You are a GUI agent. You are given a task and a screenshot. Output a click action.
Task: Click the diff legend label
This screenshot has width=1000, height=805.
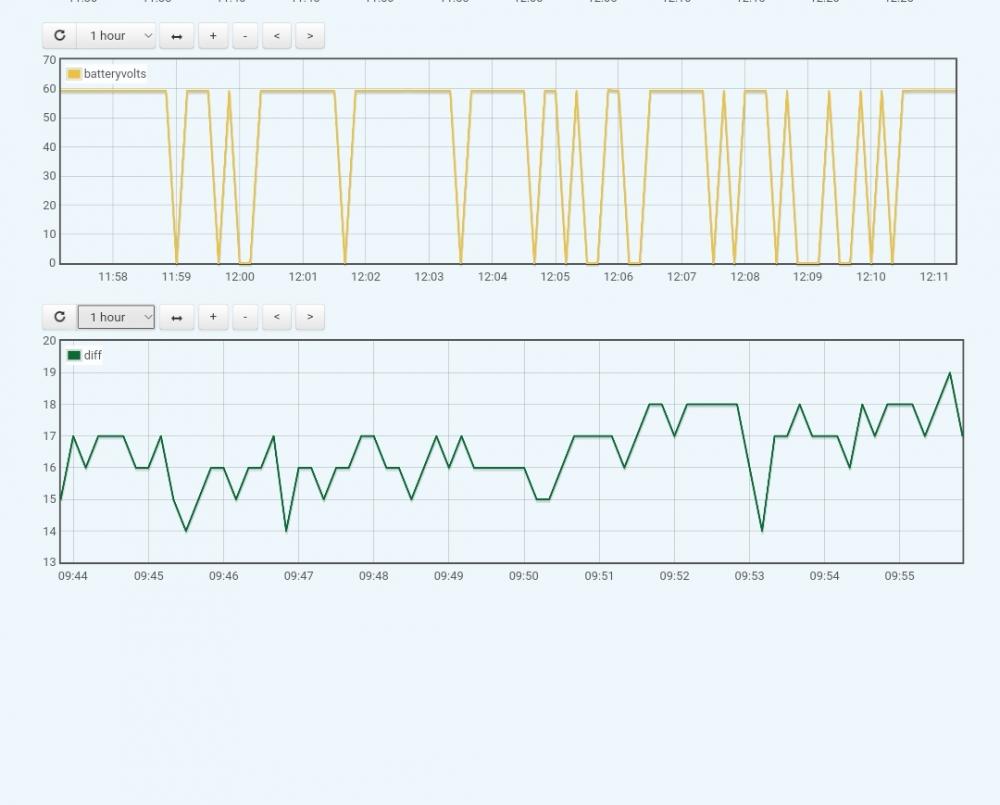pyautogui.click(x=92, y=355)
